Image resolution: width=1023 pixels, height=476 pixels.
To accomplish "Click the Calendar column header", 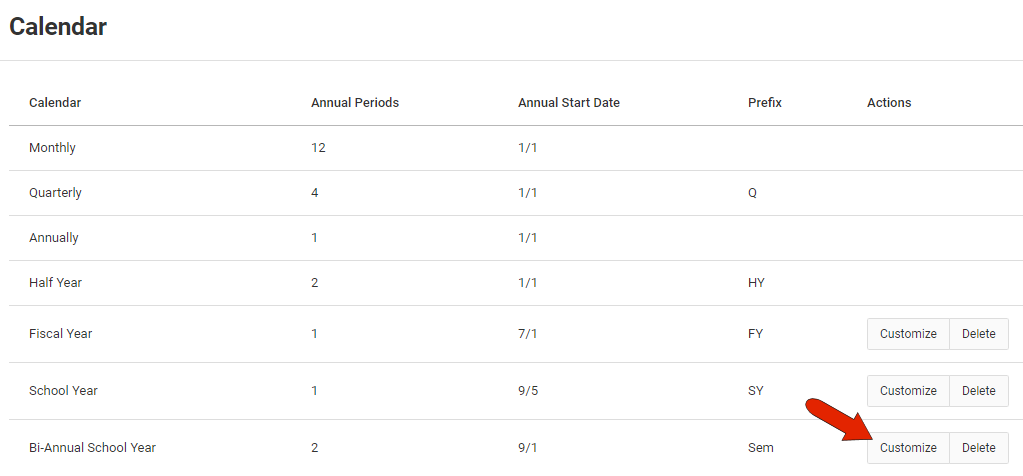I will pos(55,103).
